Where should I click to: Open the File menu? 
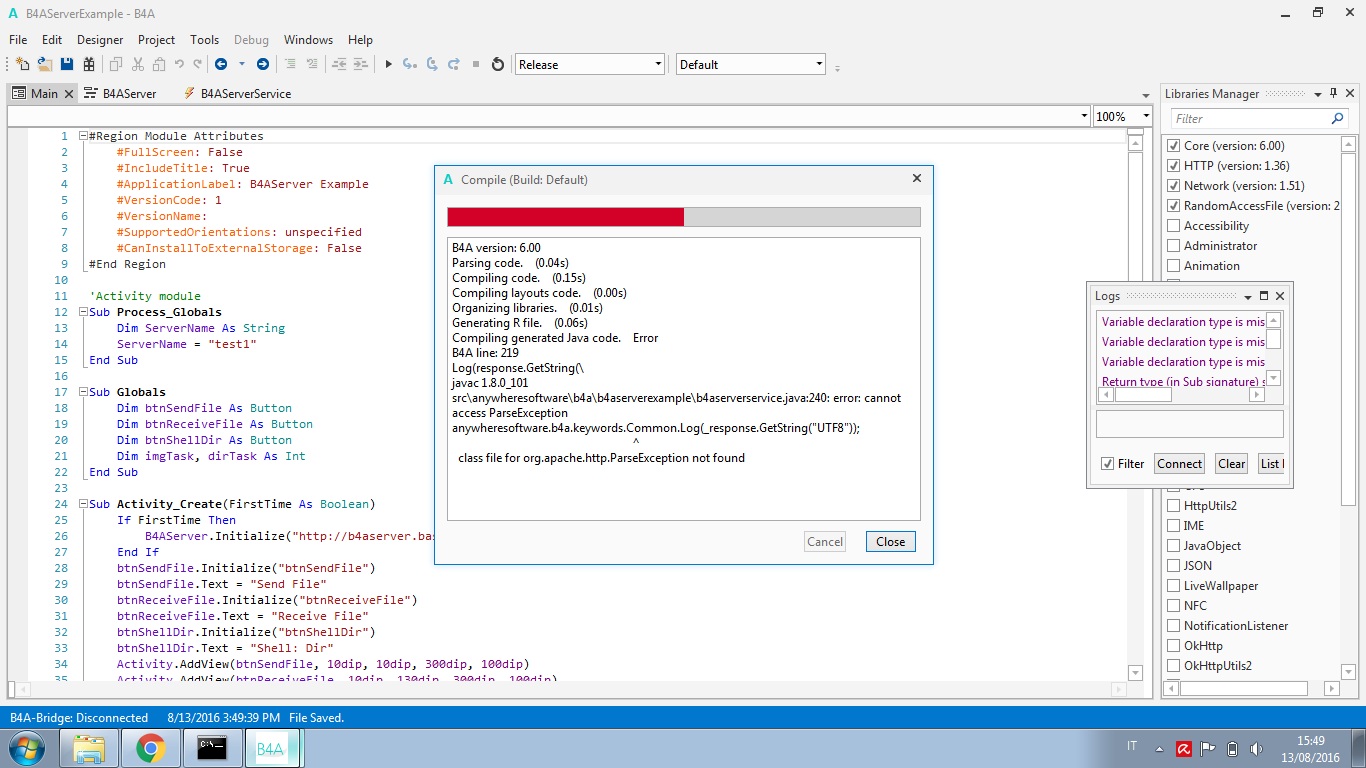point(18,40)
